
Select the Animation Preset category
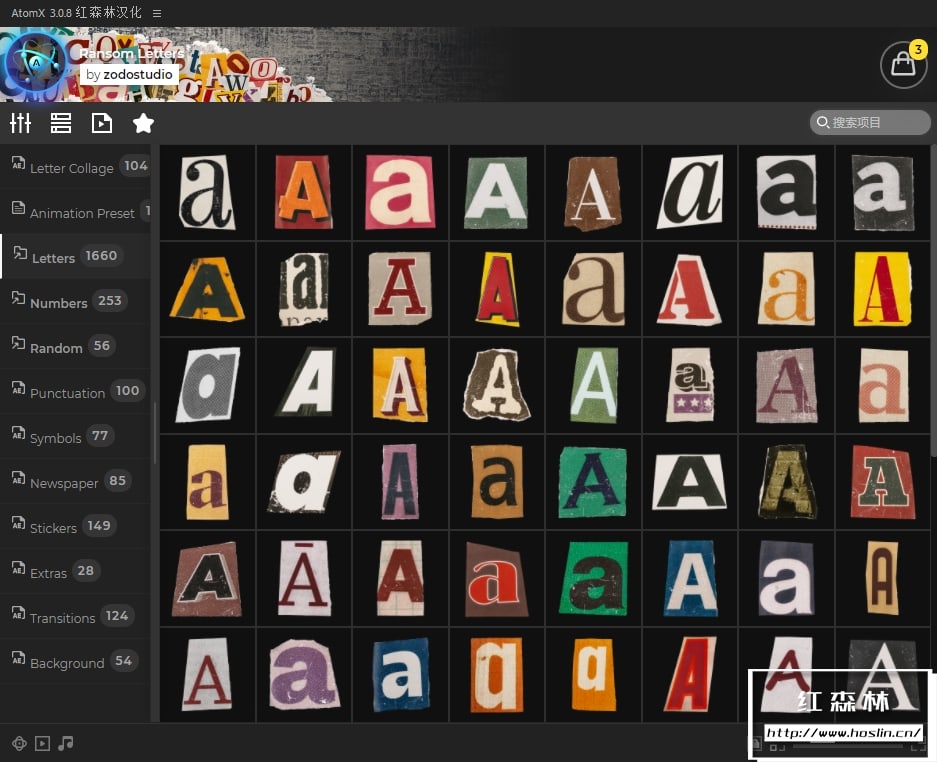tap(75, 212)
